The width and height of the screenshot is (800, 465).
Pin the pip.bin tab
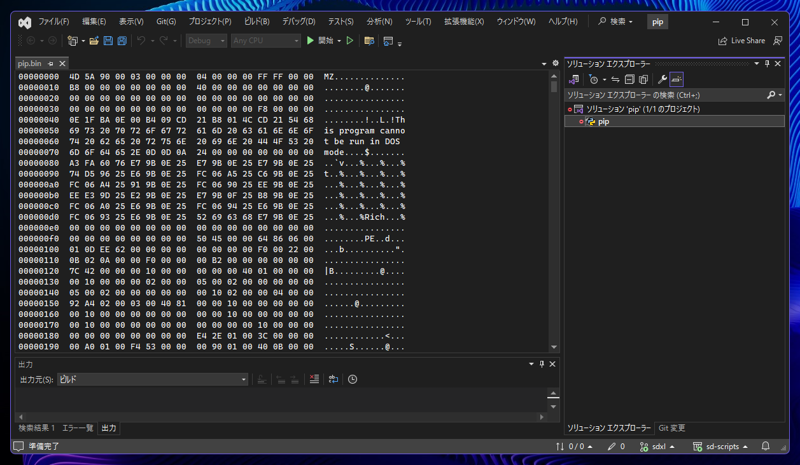click(x=51, y=63)
